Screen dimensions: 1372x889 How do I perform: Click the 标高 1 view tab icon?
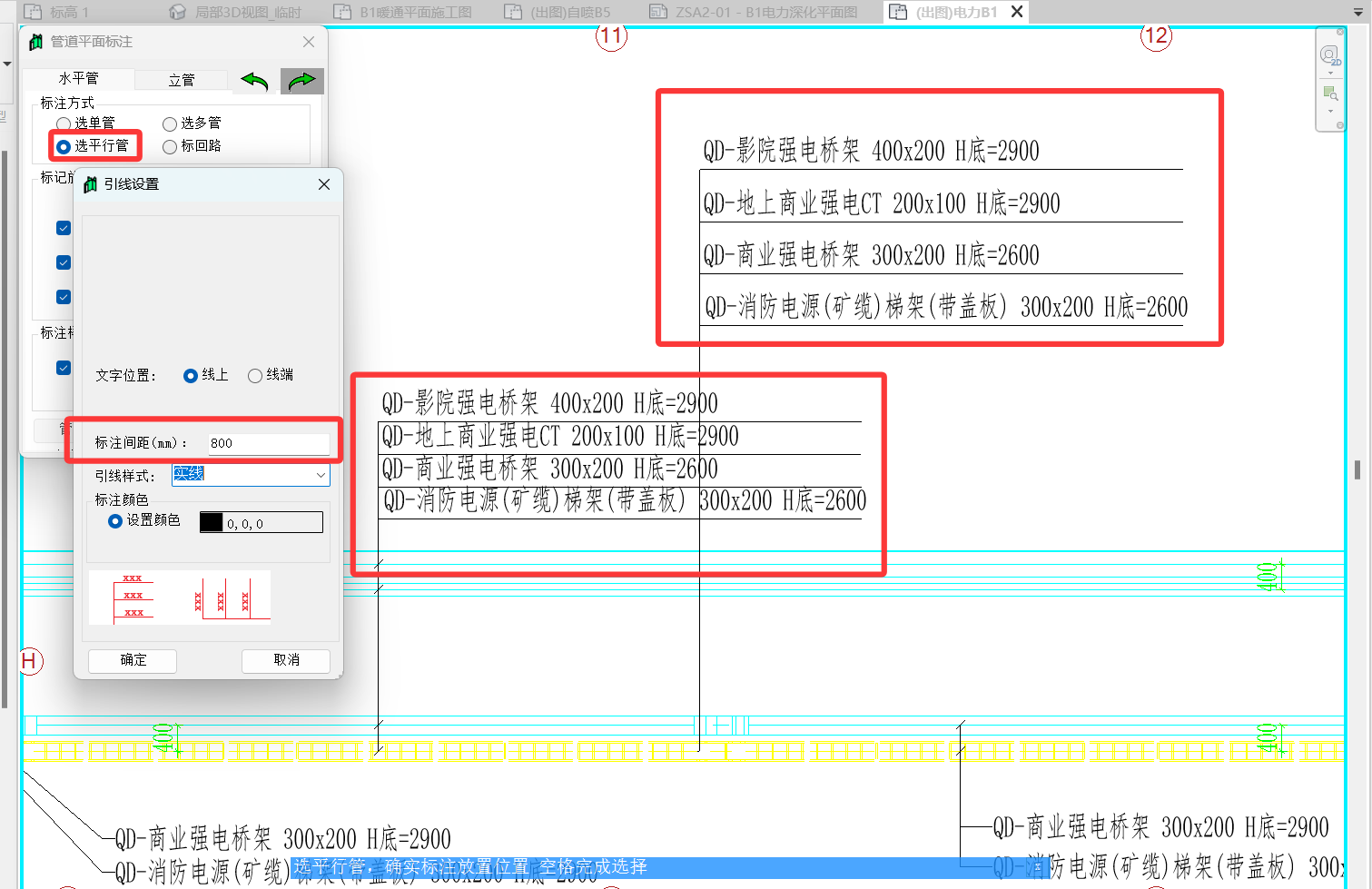pos(33,12)
